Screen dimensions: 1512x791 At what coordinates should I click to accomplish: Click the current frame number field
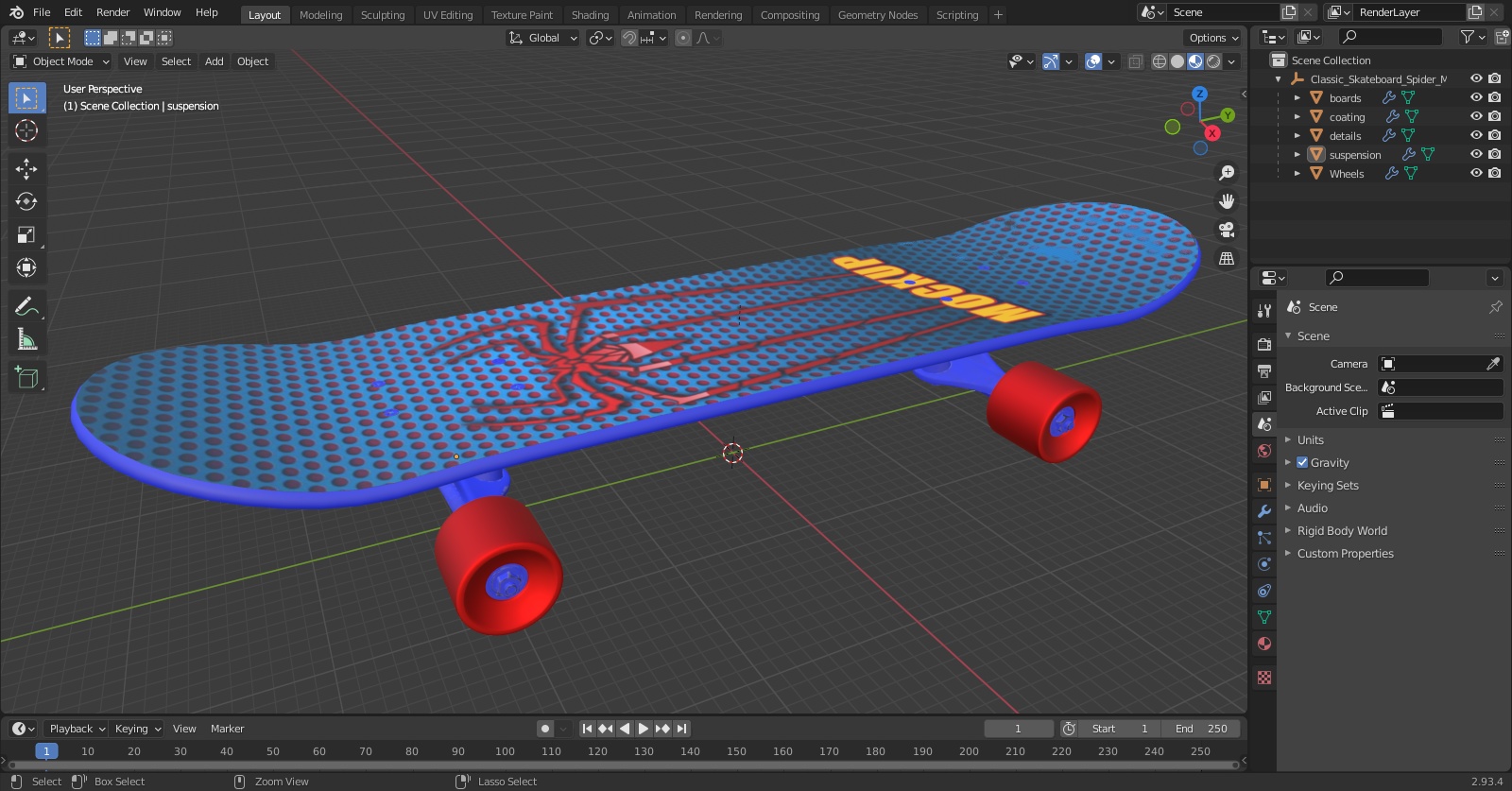point(1019,729)
